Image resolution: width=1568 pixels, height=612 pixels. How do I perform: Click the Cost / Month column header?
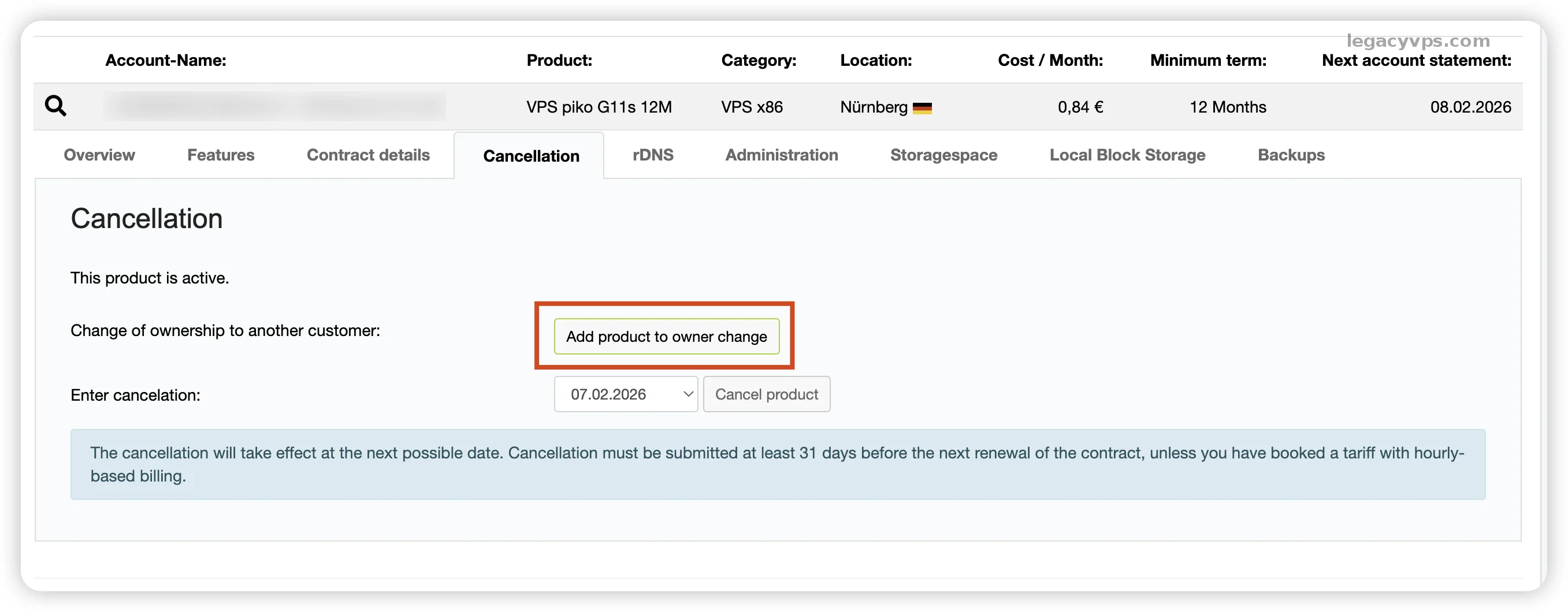coord(1049,60)
